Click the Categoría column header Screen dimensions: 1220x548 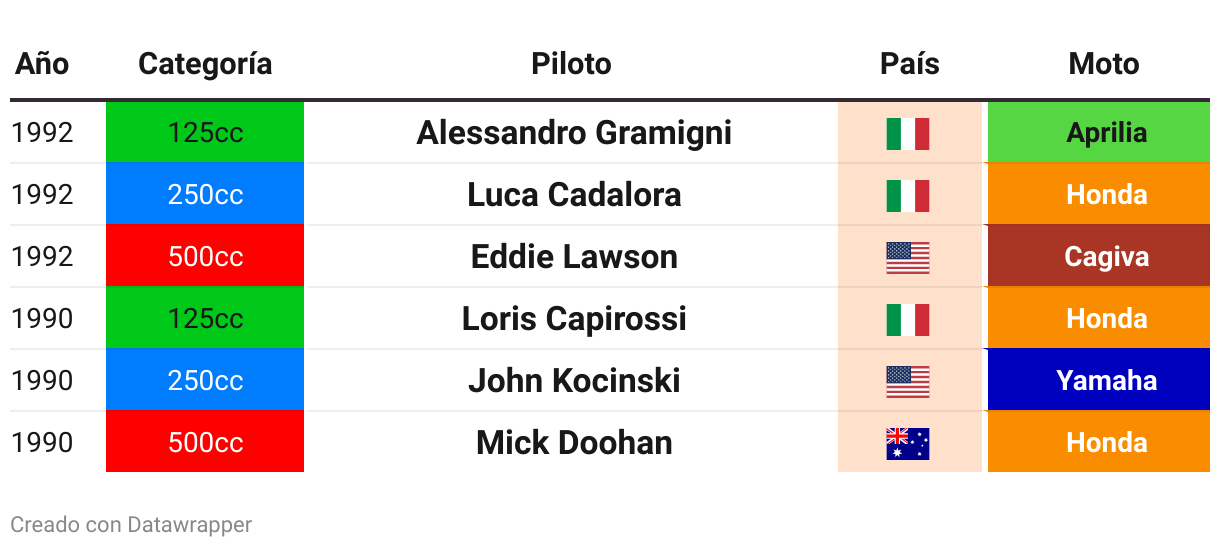tap(205, 64)
